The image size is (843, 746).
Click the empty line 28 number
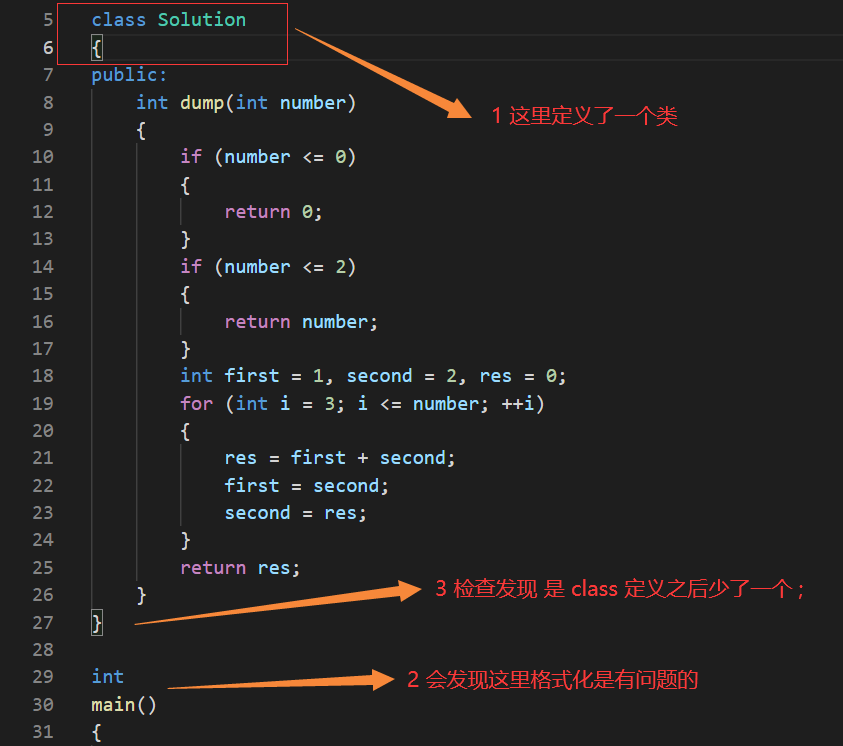[x=42, y=650]
